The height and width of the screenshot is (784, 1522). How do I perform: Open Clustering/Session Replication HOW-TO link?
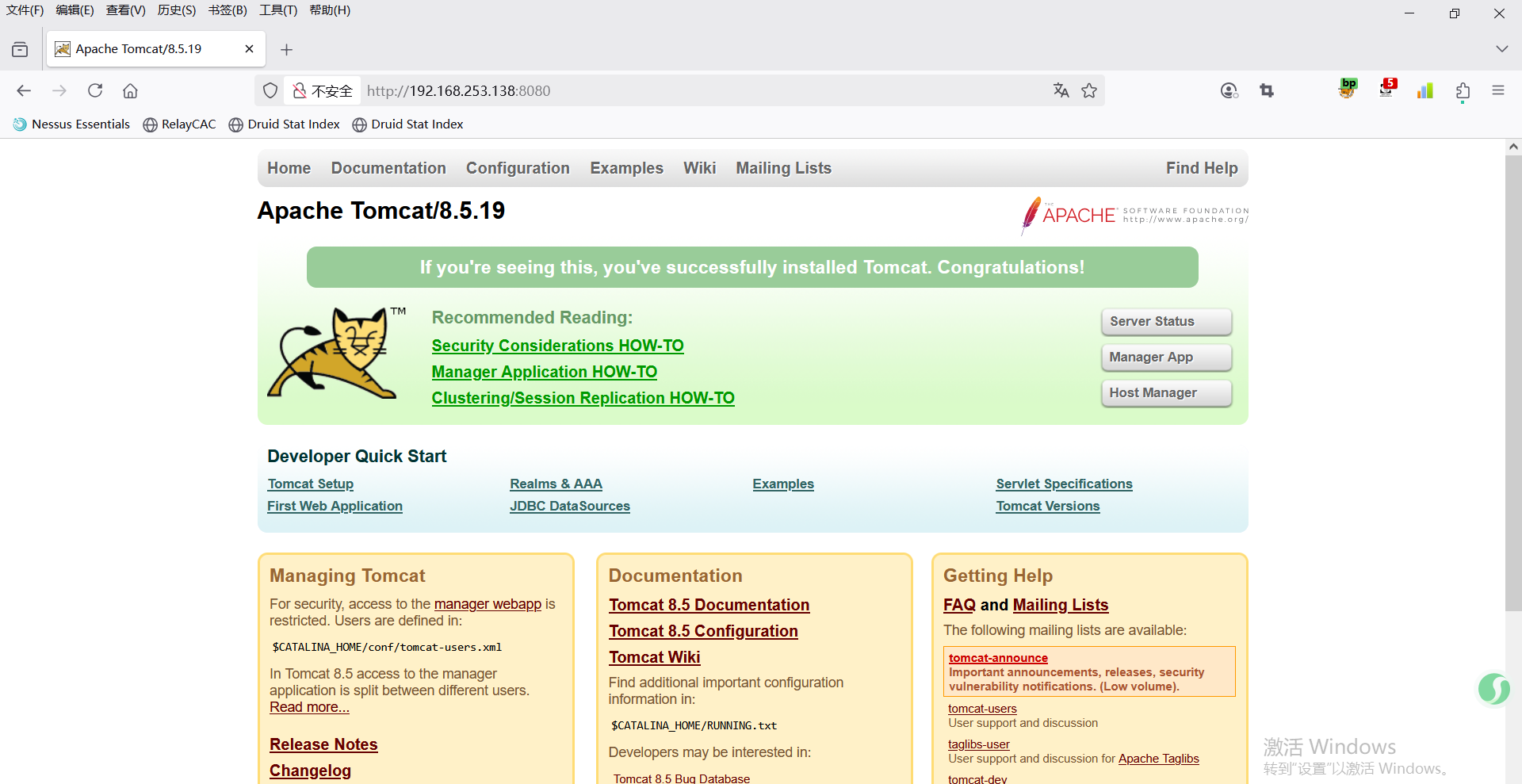point(583,398)
